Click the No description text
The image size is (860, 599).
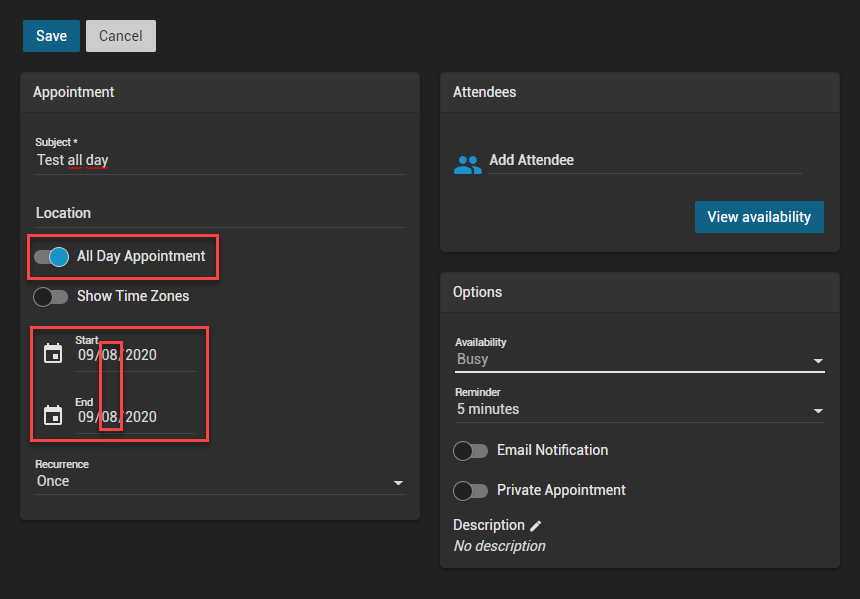[499, 546]
